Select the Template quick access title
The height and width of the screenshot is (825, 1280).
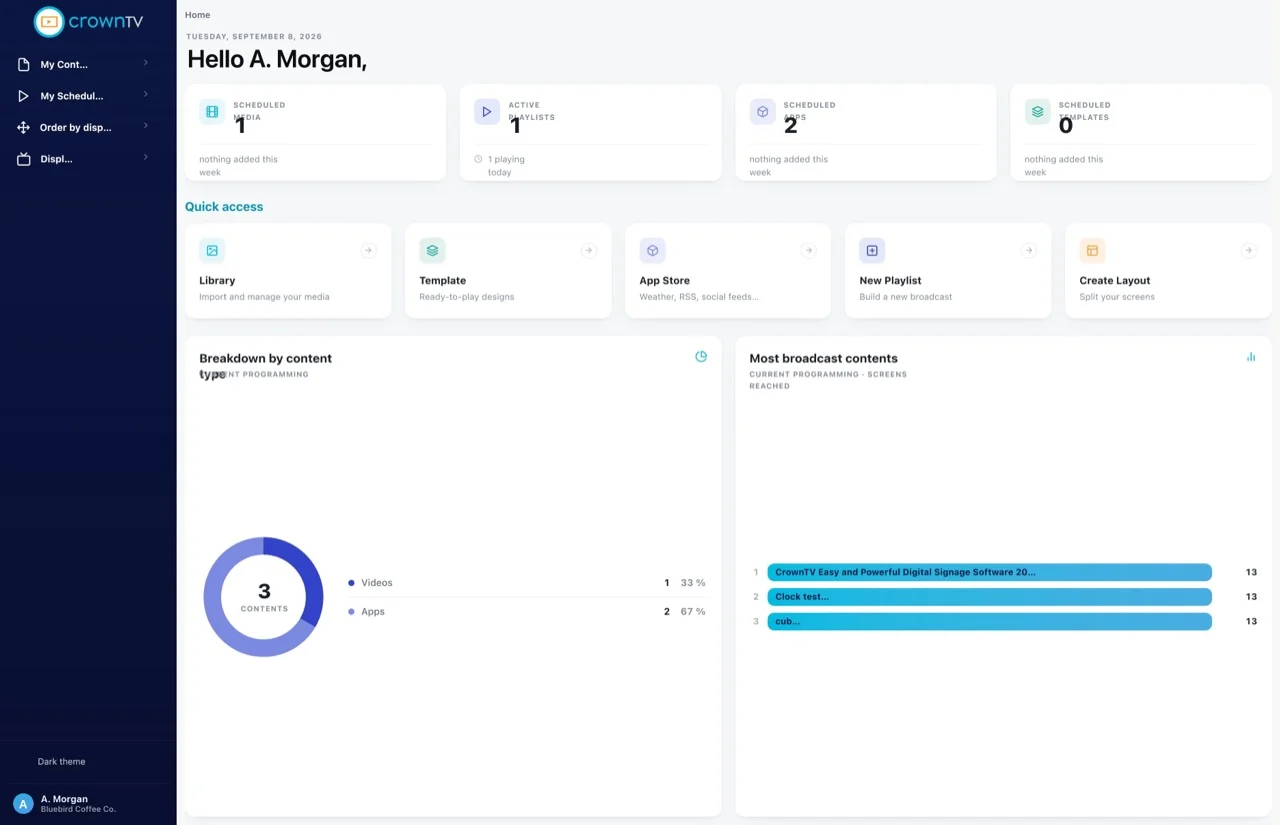tap(443, 281)
